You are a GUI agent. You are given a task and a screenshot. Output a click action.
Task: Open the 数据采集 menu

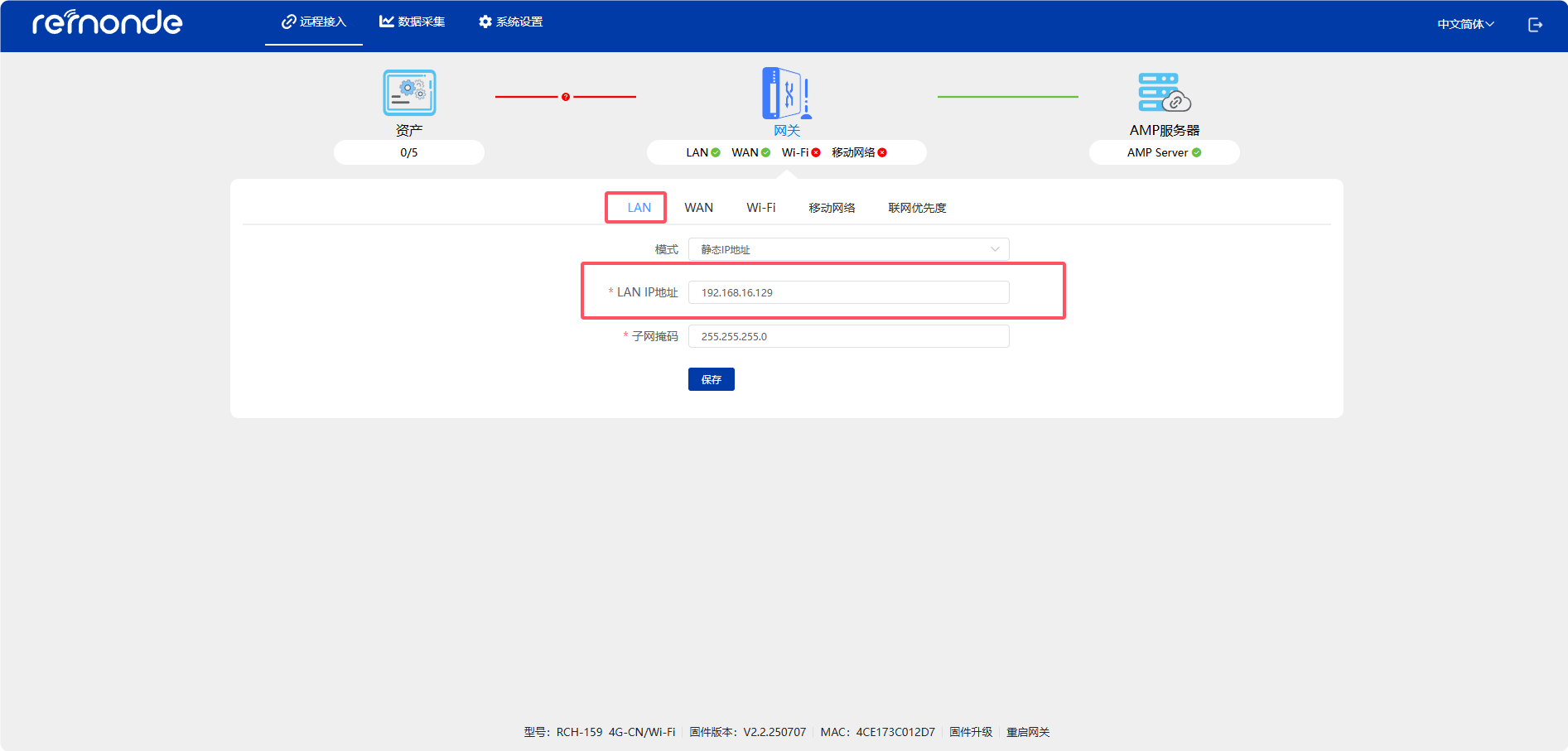tap(413, 22)
